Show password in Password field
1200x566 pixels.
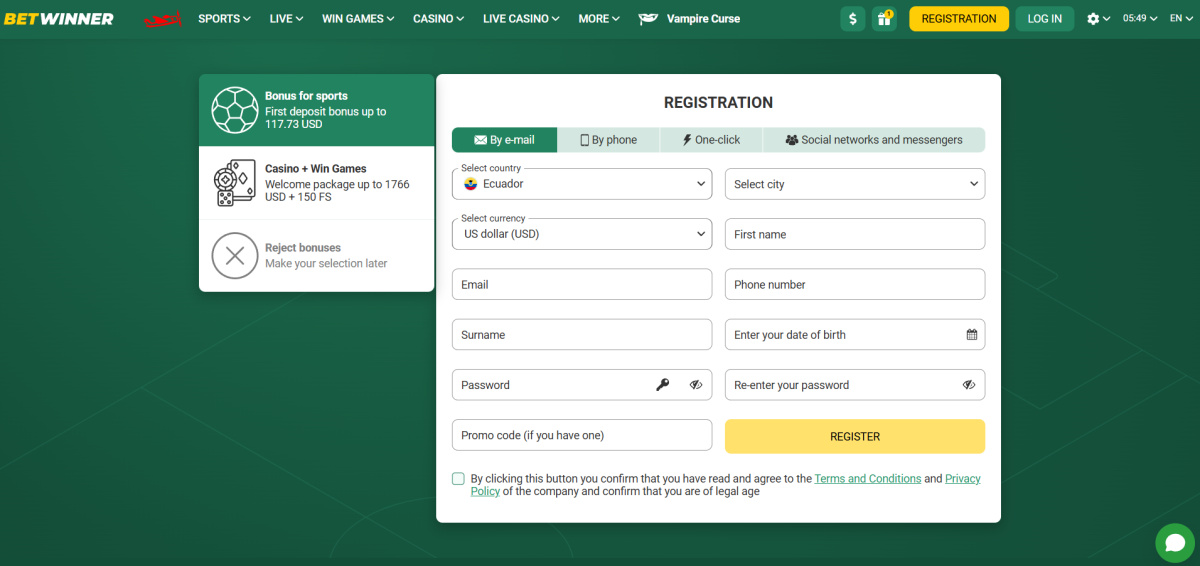(696, 385)
